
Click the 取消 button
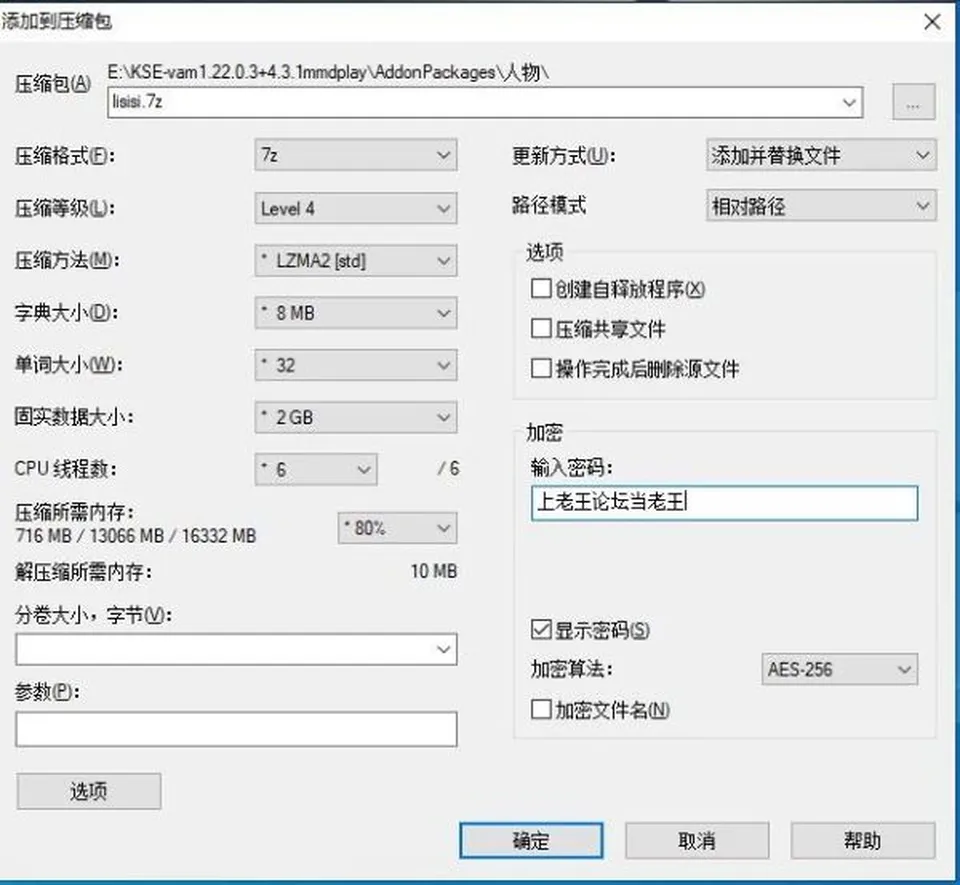tap(697, 840)
